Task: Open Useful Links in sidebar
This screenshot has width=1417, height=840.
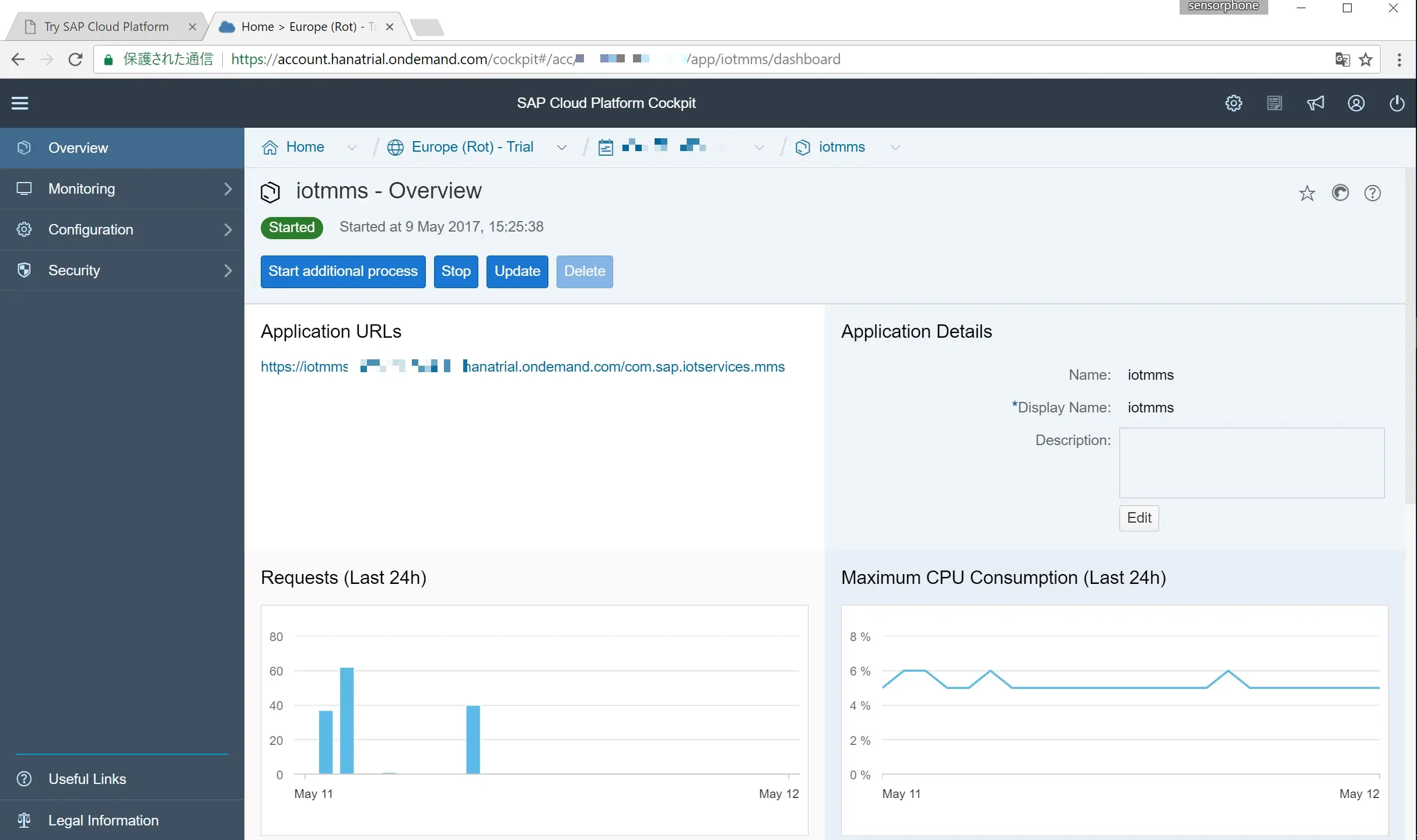Action: pos(122,779)
